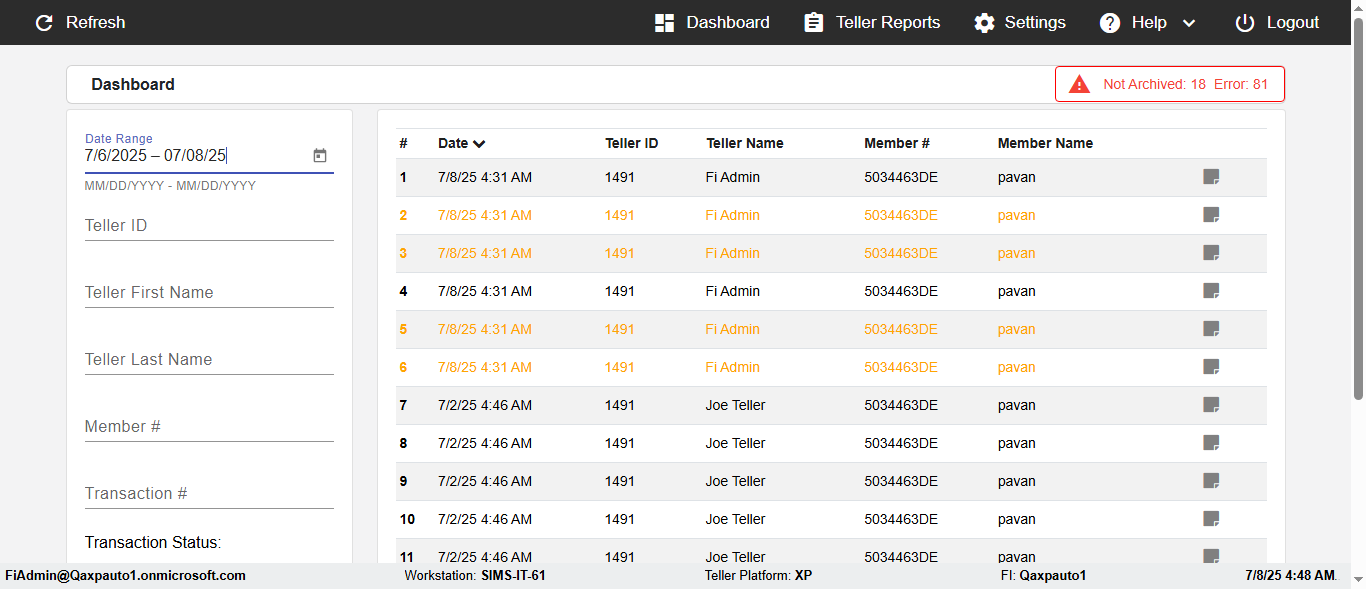The height and width of the screenshot is (589, 1366).
Task: Click the Logout power icon
Action: tap(1244, 23)
